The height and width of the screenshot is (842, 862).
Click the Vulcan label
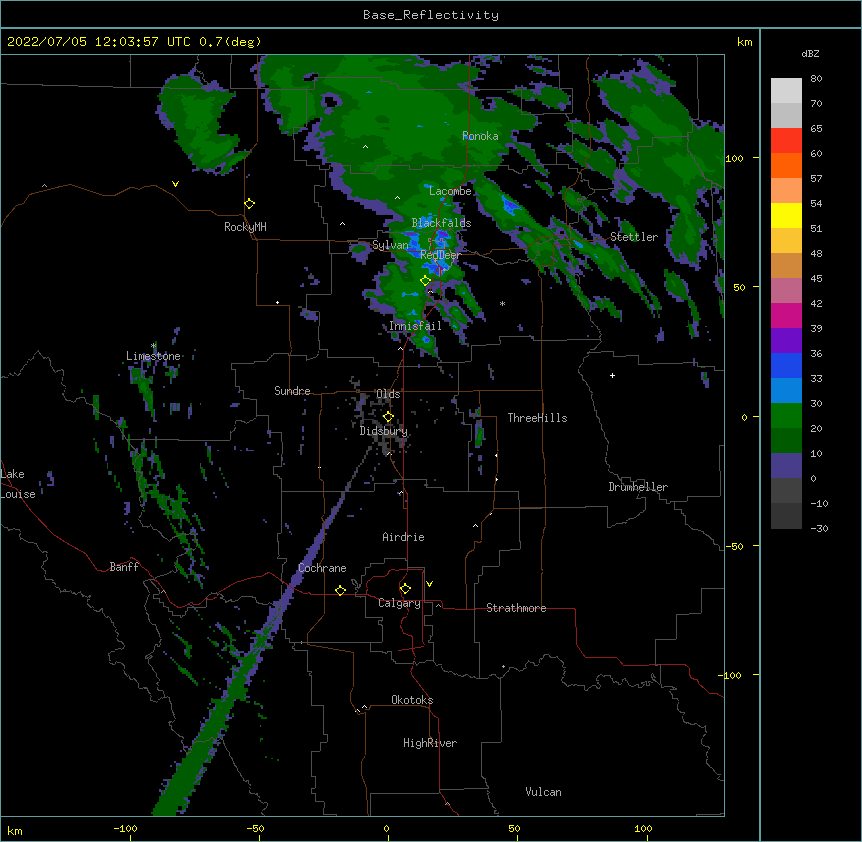pos(543,792)
